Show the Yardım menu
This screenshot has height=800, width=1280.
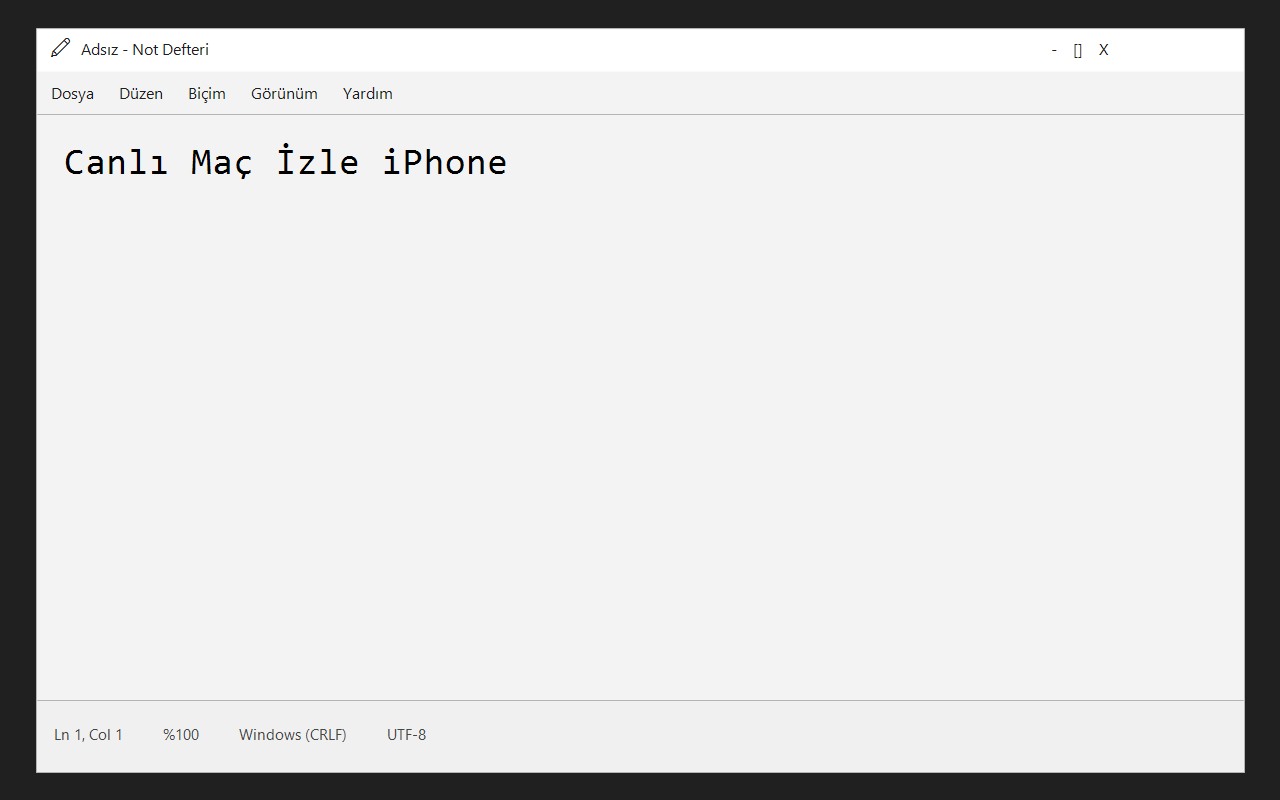pos(368,93)
